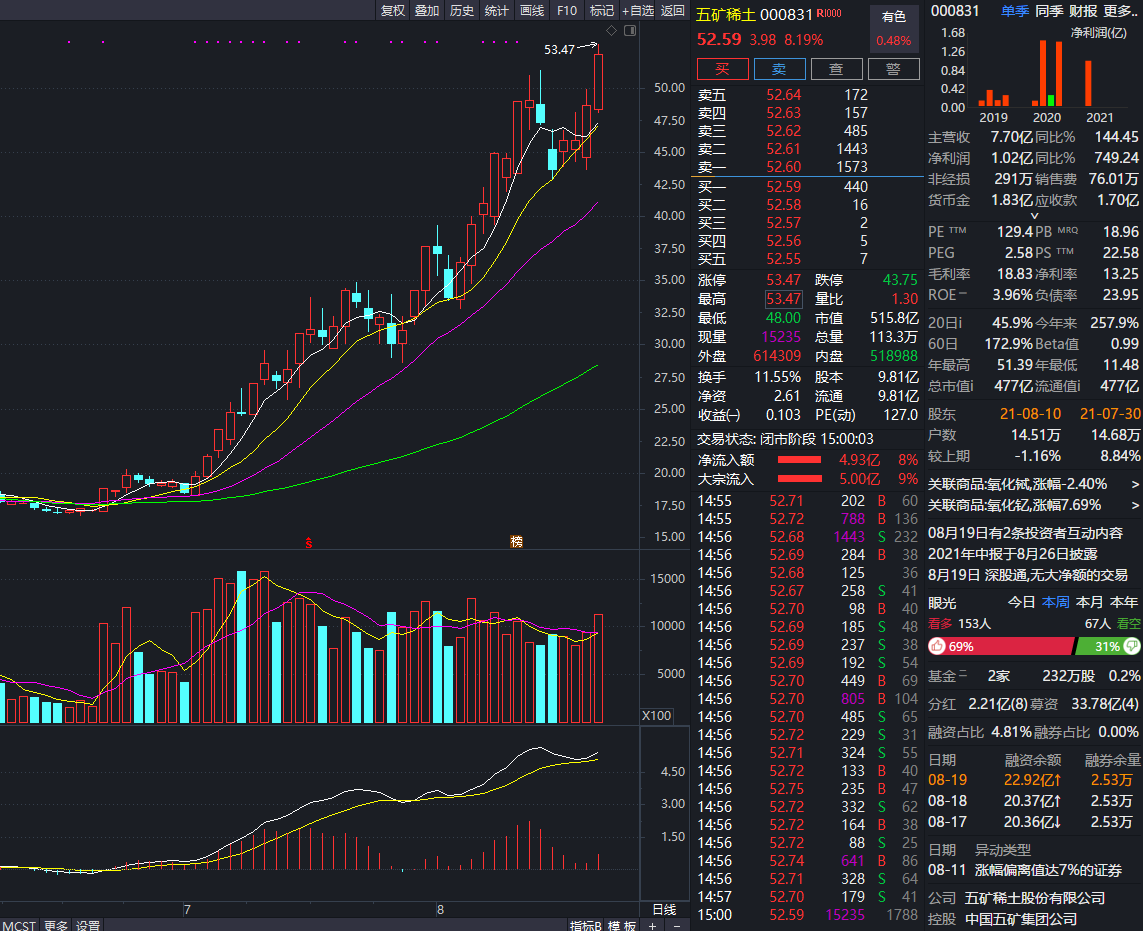Open the 财报 tab
This screenshot has width=1143, height=931.
click(1084, 11)
